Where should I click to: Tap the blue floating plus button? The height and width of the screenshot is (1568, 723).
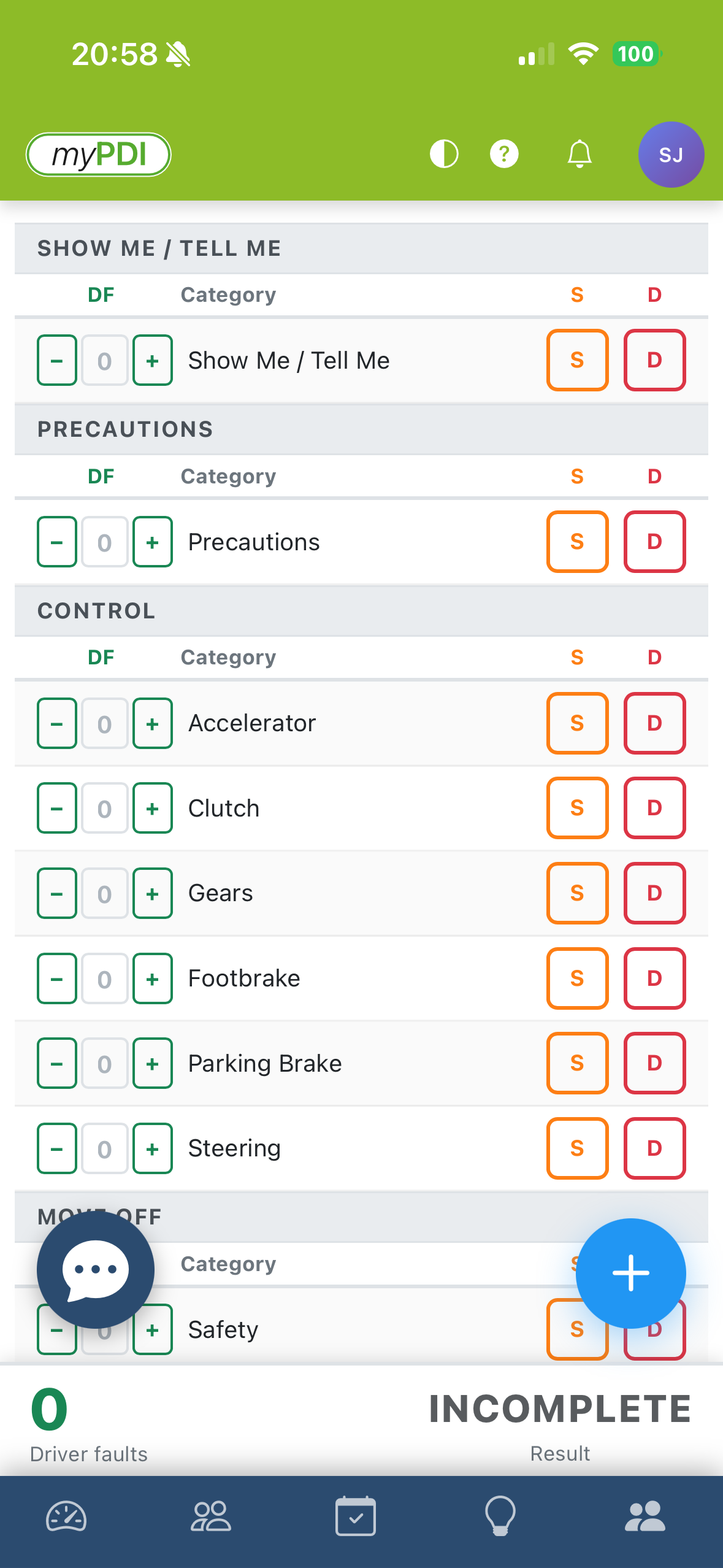[630, 1273]
